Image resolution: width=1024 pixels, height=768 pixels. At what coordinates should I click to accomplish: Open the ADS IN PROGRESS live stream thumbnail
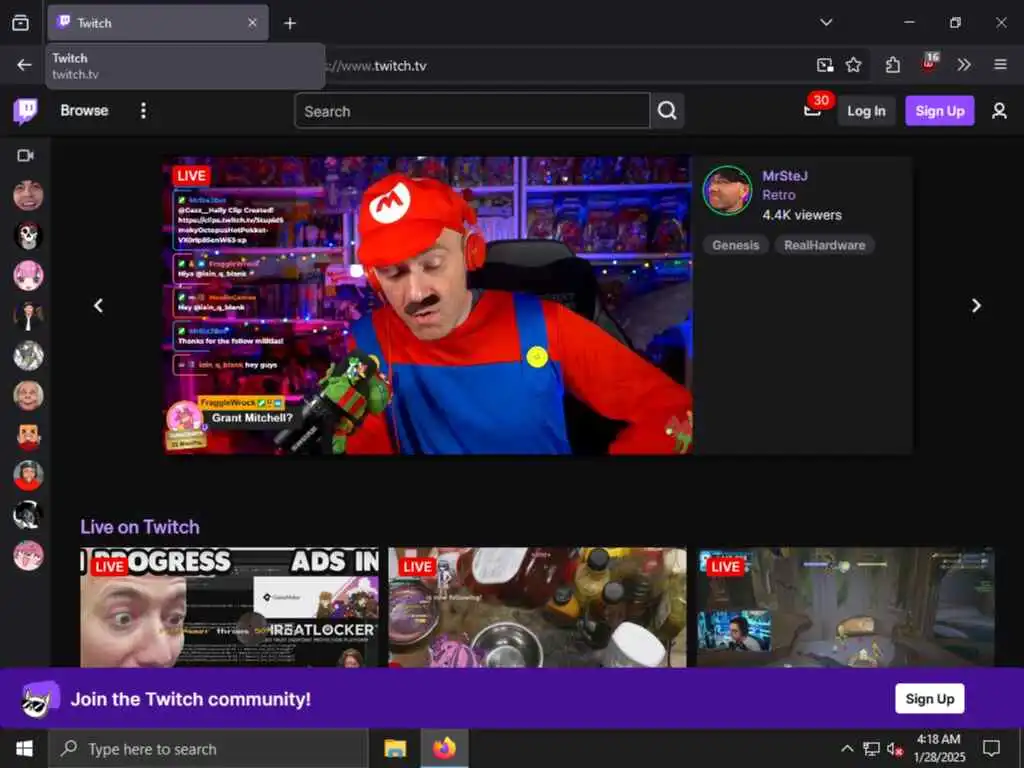tap(229, 607)
